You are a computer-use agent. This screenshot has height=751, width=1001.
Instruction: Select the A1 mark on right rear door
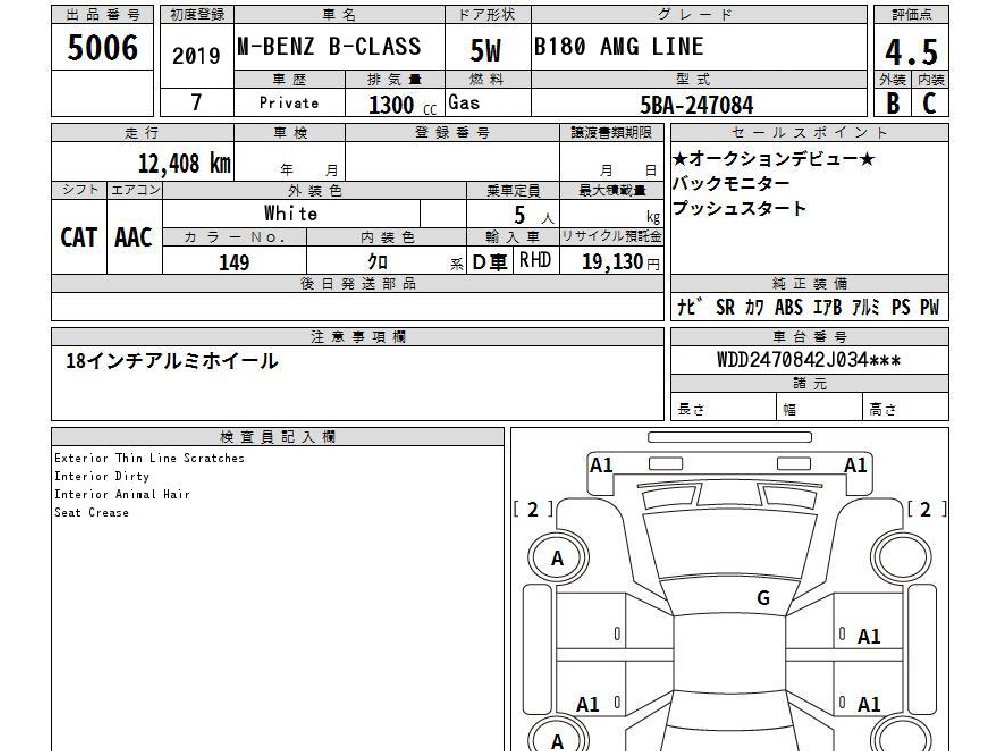(869, 705)
